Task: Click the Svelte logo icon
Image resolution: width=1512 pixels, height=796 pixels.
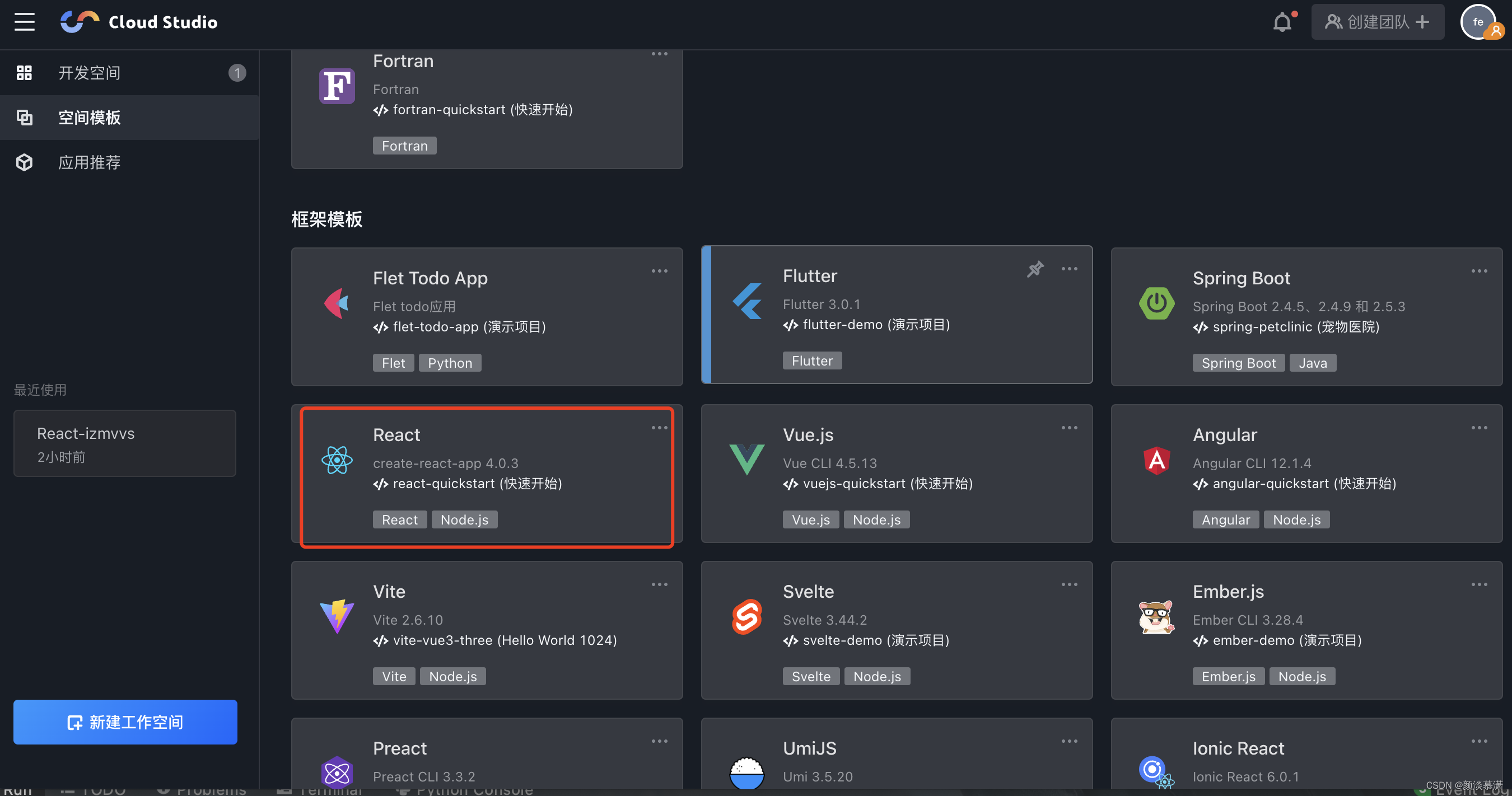Action: (746, 616)
